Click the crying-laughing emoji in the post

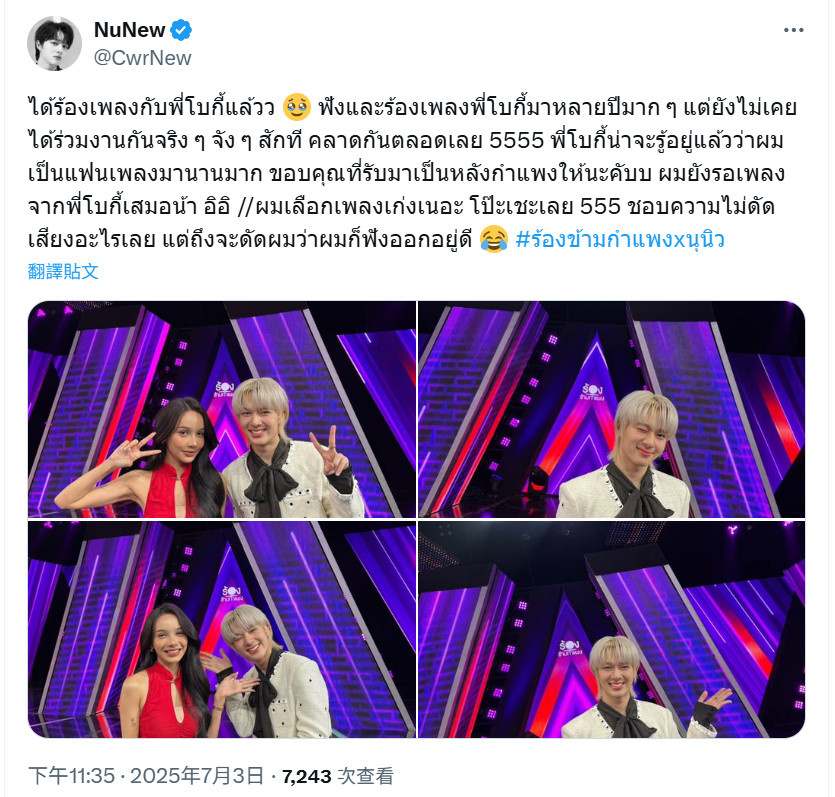click(x=494, y=239)
